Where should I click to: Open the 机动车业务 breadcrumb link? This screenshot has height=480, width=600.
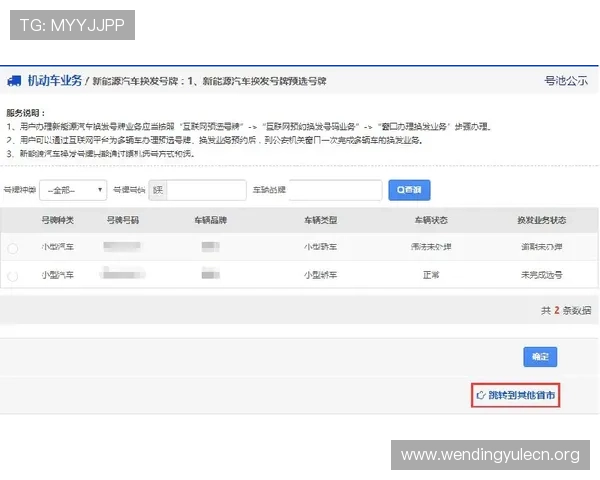(x=55, y=81)
